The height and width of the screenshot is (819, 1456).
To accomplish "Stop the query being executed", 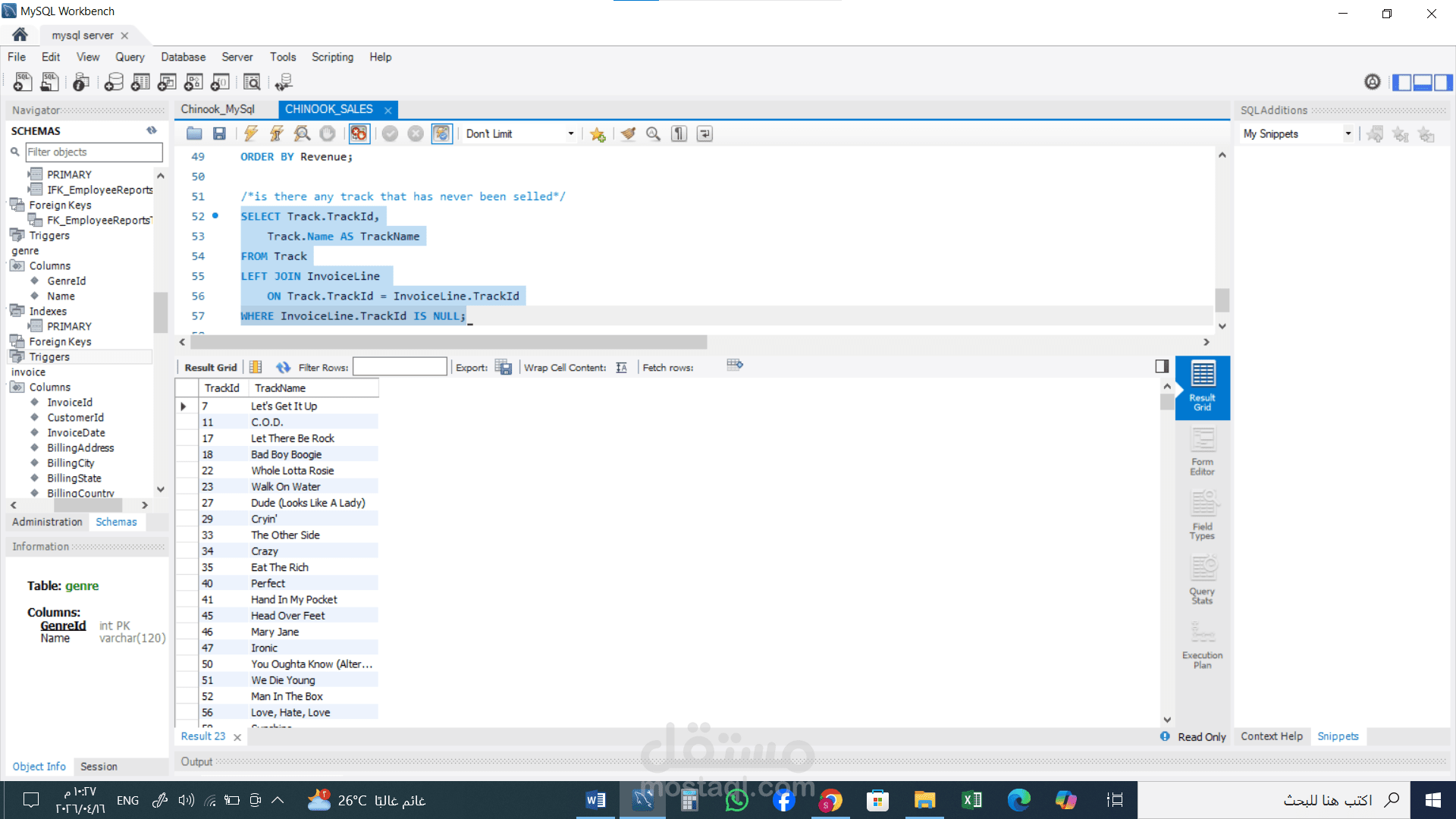I will pos(328,133).
